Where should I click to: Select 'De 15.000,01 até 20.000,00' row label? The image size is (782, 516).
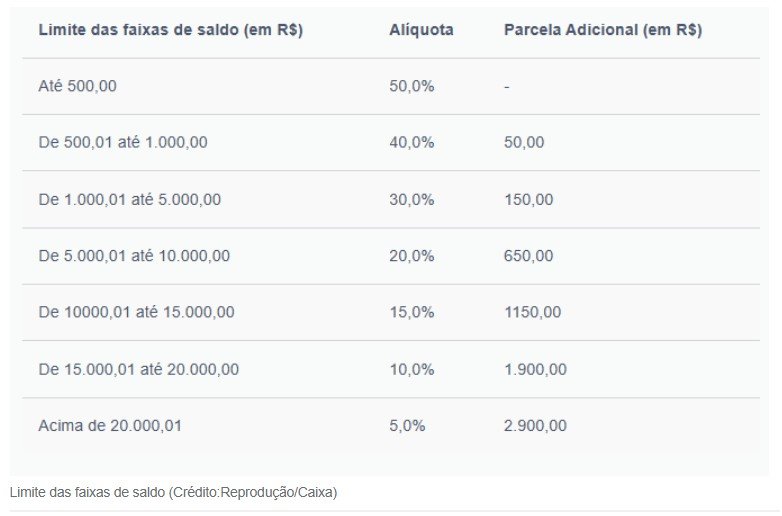tap(139, 369)
